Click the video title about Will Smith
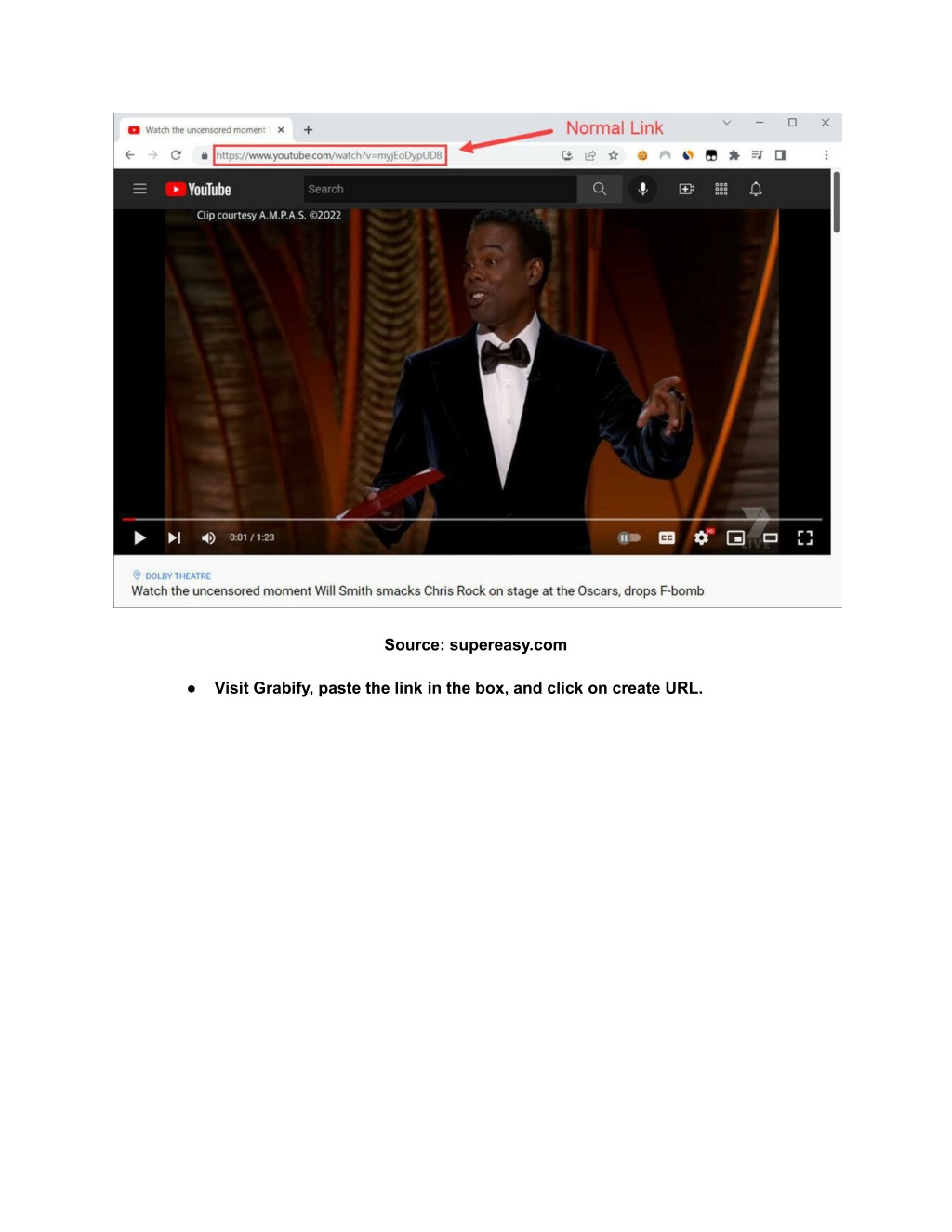The image size is (952, 1232). point(417,590)
